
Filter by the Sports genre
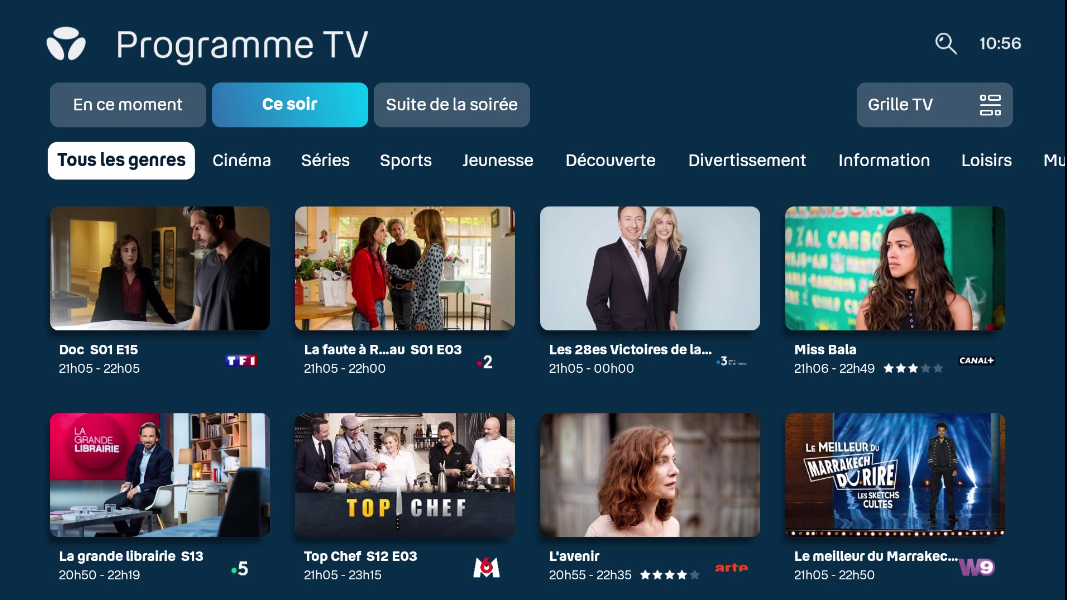pos(406,161)
